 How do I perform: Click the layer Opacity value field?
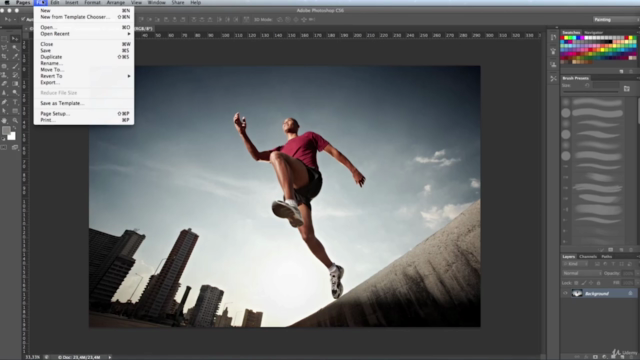(x=628, y=273)
